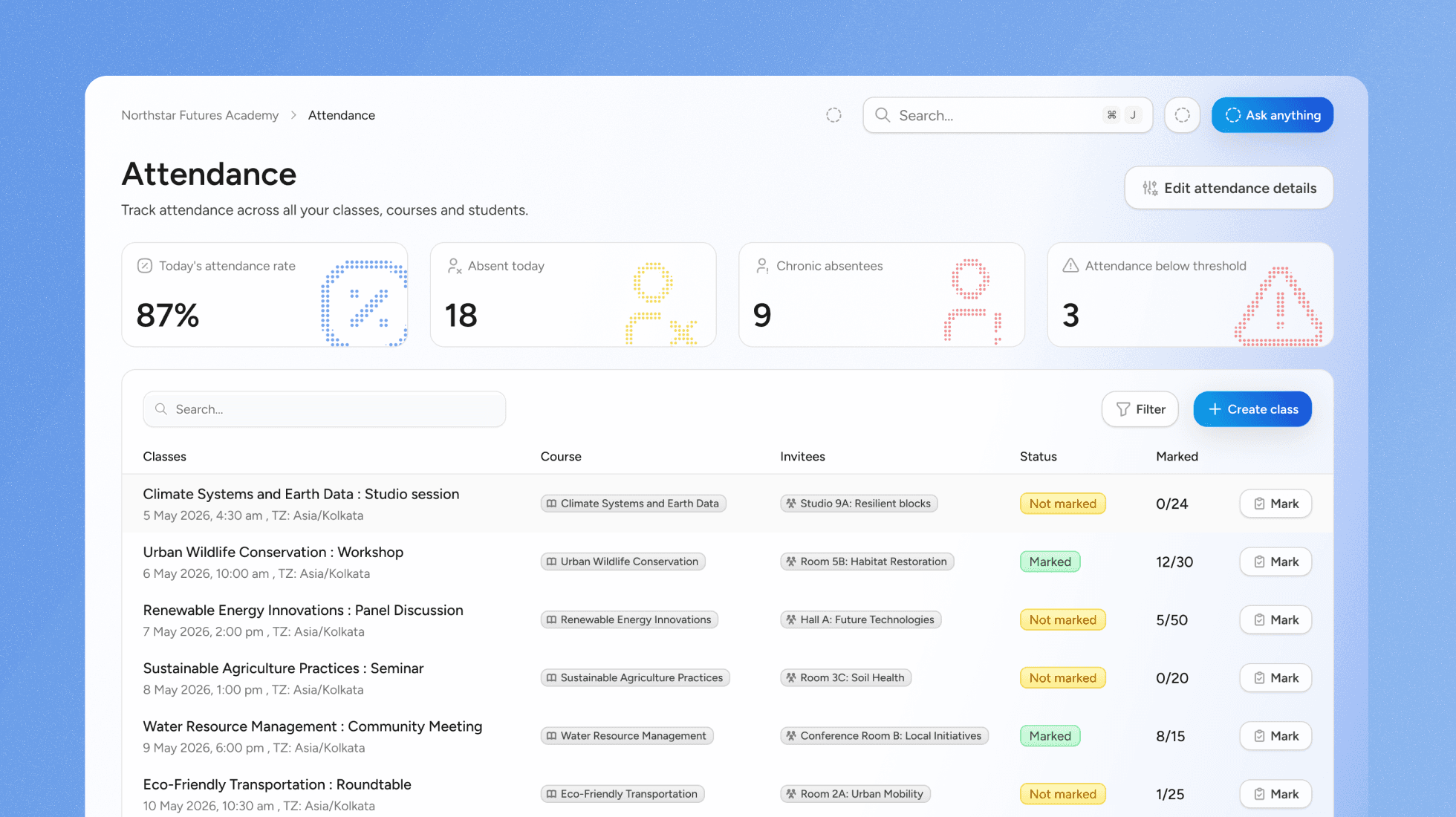
Task: Click the book icon in Eco-Friendly Transportation tag
Action: 551,794
